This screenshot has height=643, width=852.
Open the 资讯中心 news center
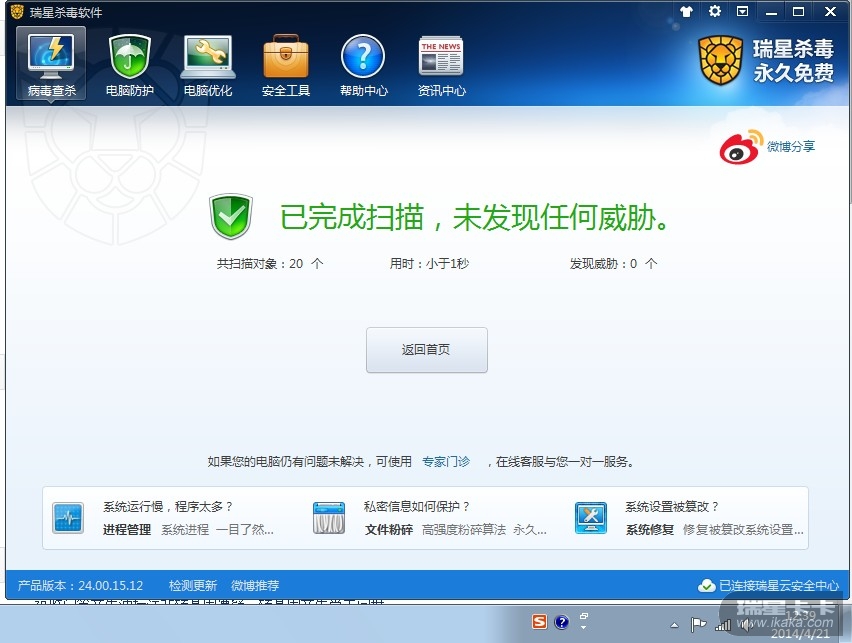[x=441, y=65]
